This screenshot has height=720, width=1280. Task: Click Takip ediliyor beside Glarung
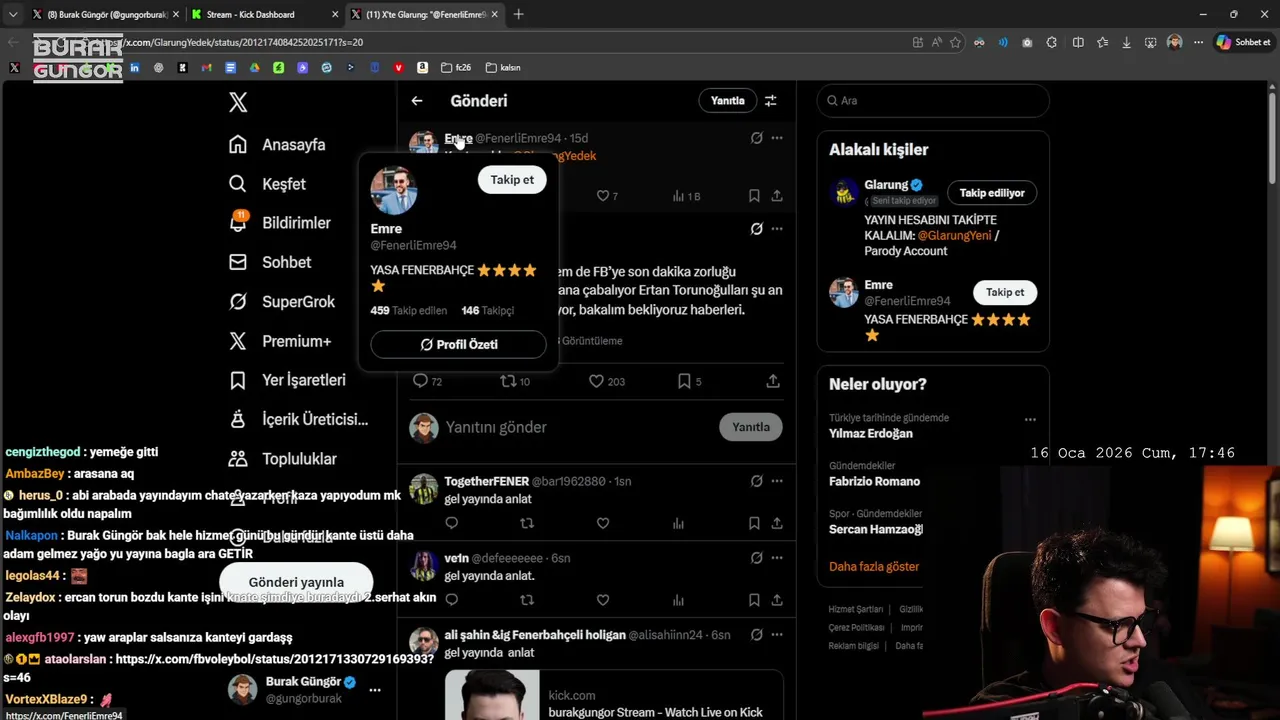(992, 193)
